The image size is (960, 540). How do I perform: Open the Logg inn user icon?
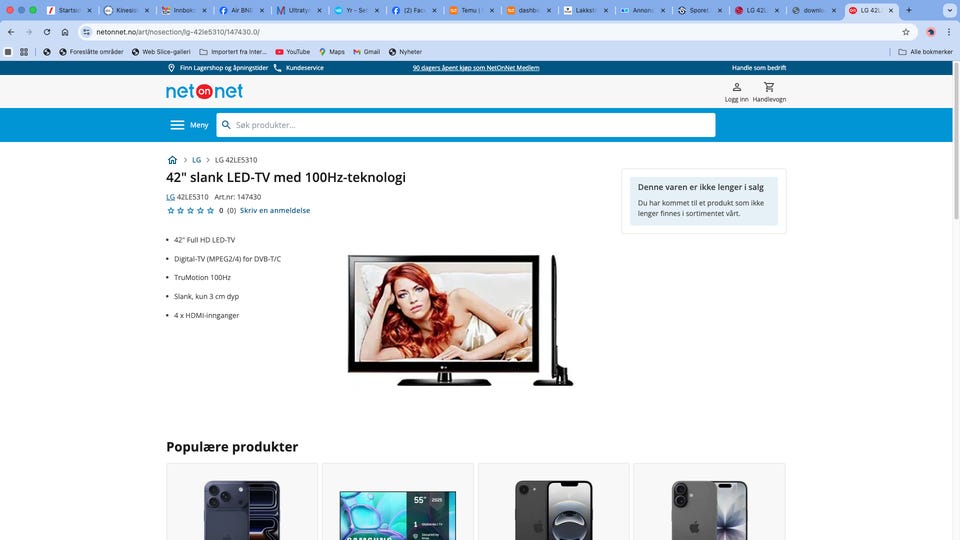737,92
